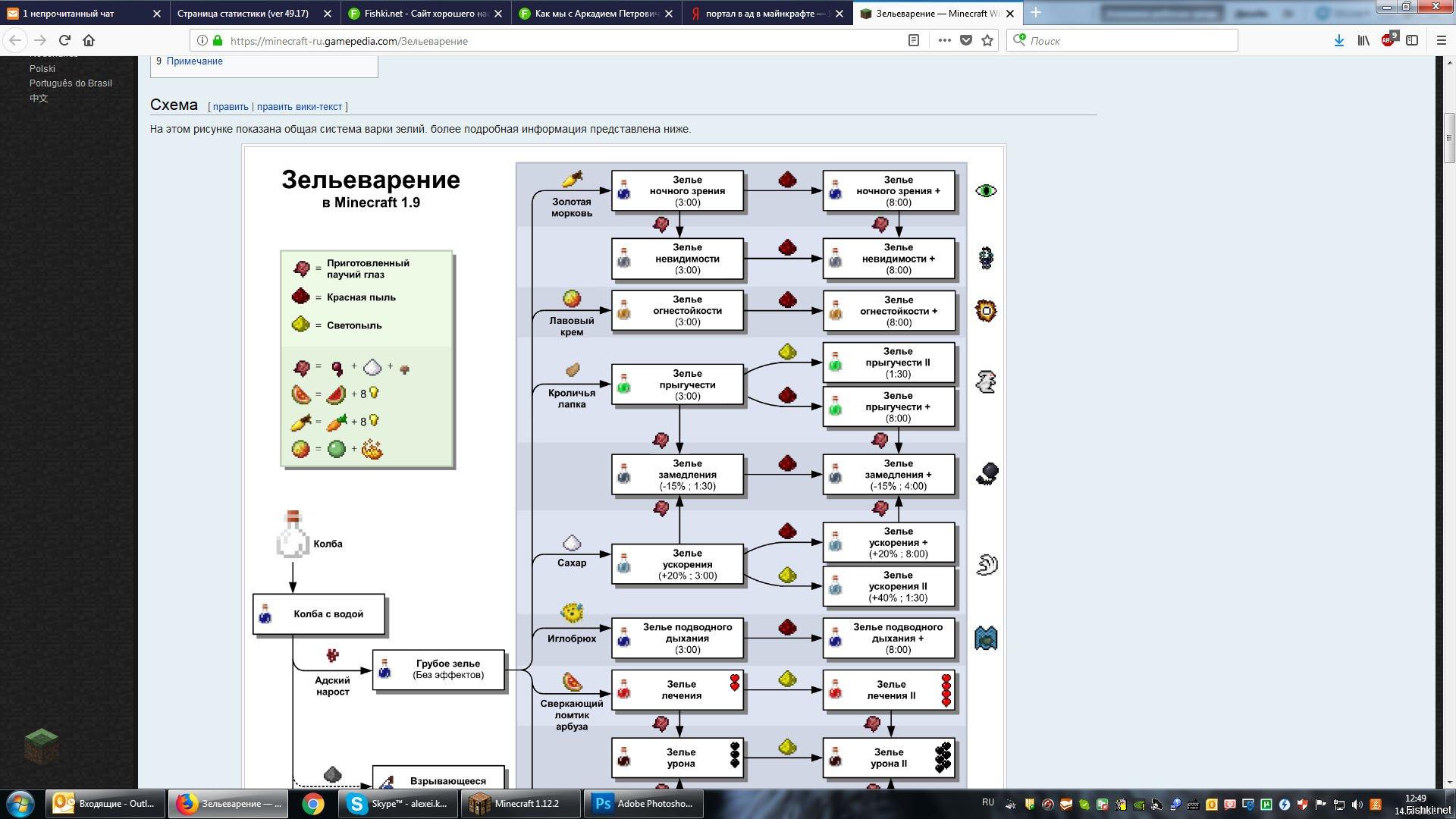Screen dimensions: 1456x819
Task: Save page to Pocket icon
Action: (x=966, y=41)
